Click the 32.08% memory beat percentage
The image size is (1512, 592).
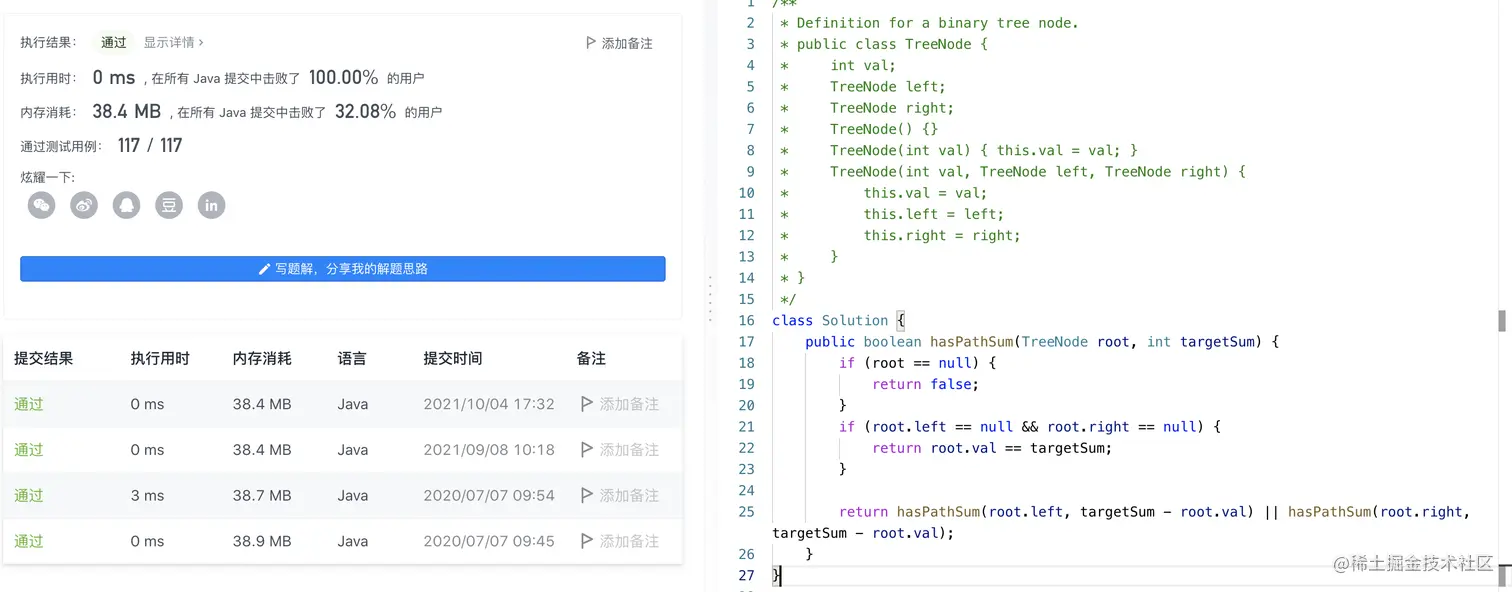[365, 111]
